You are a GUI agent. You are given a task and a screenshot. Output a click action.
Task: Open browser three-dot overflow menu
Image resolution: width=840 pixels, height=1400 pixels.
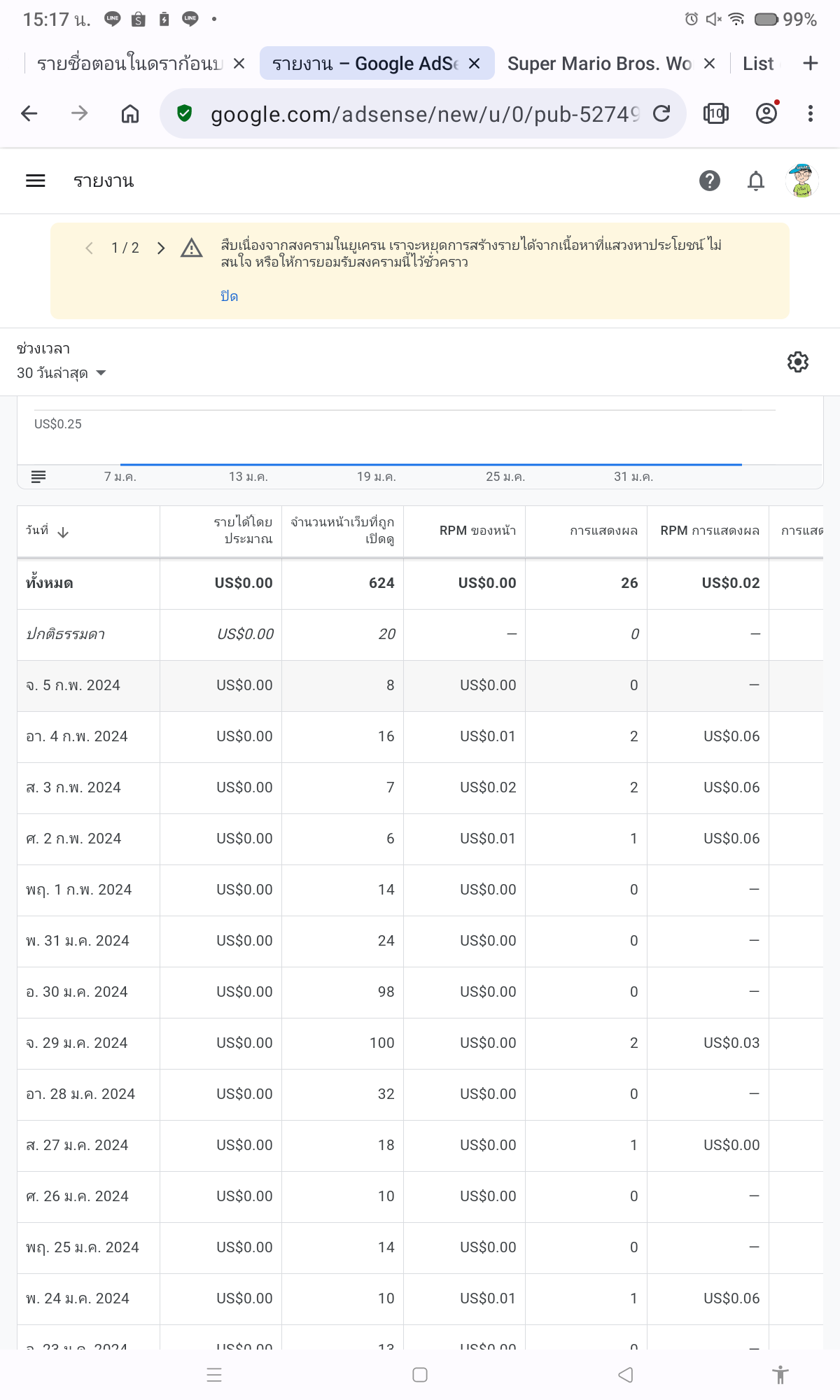point(810,113)
